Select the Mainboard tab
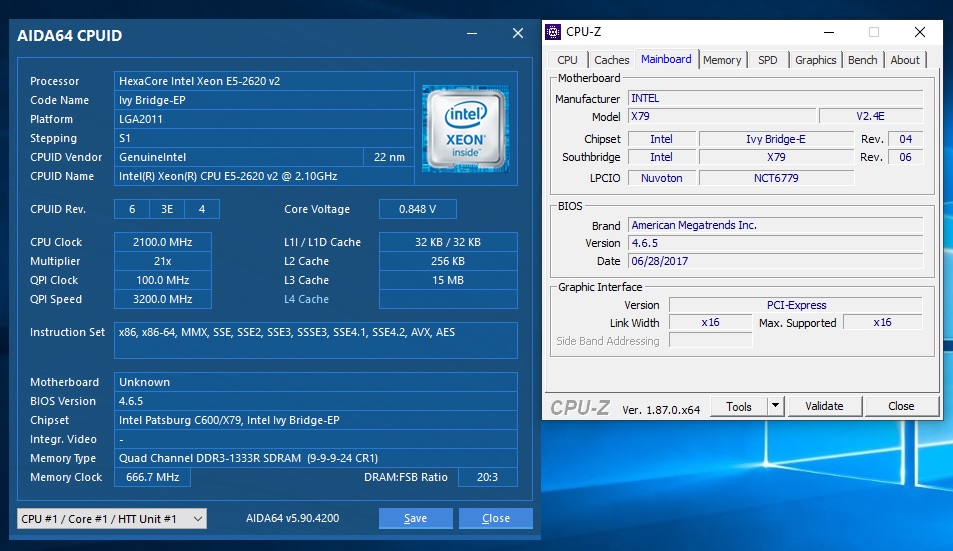The height and width of the screenshot is (551, 953). click(666, 59)
